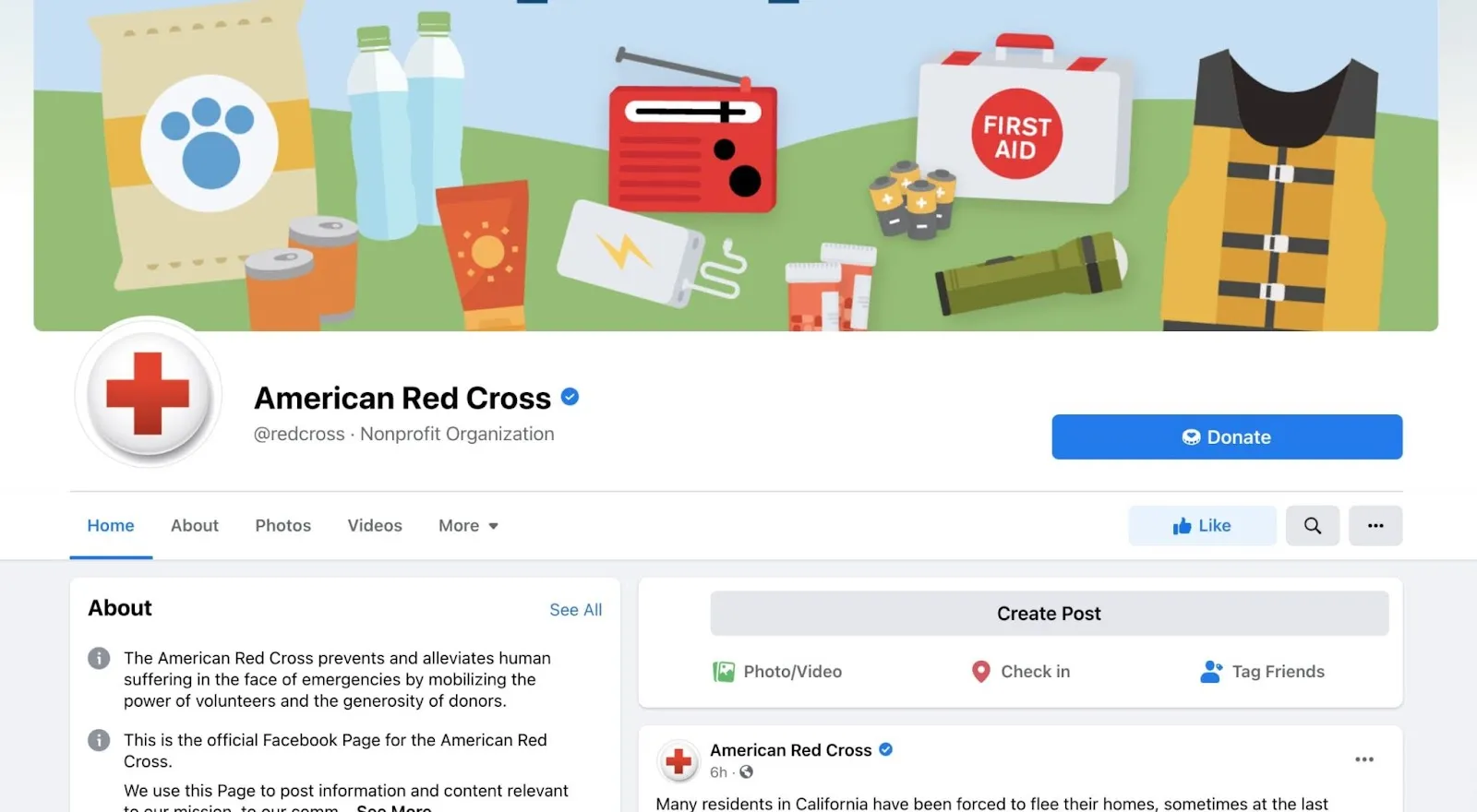Switch to the About tab

tap(195, 526)
